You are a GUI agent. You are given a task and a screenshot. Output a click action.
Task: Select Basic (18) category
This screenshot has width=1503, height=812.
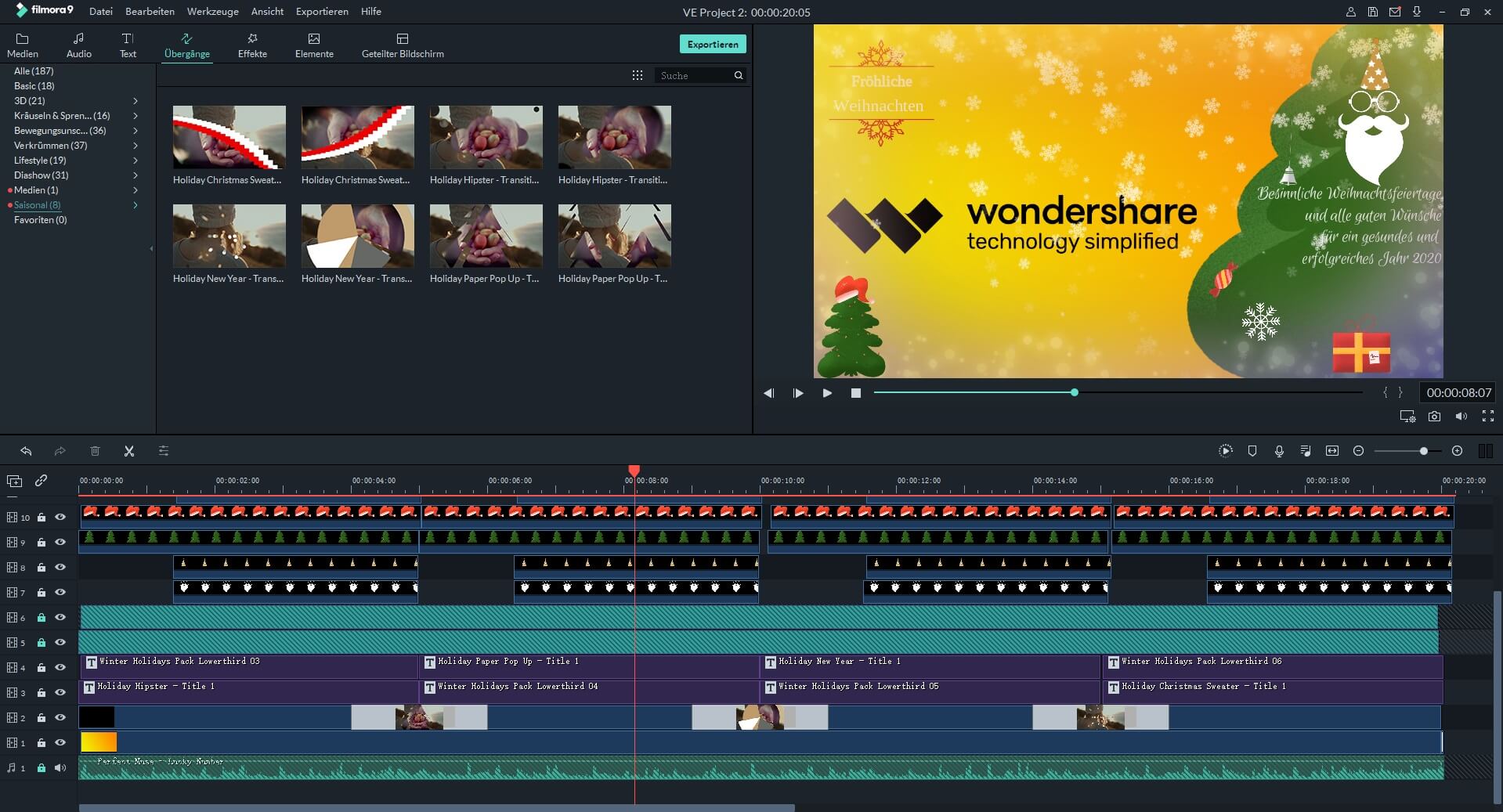(x=34, y=86)
